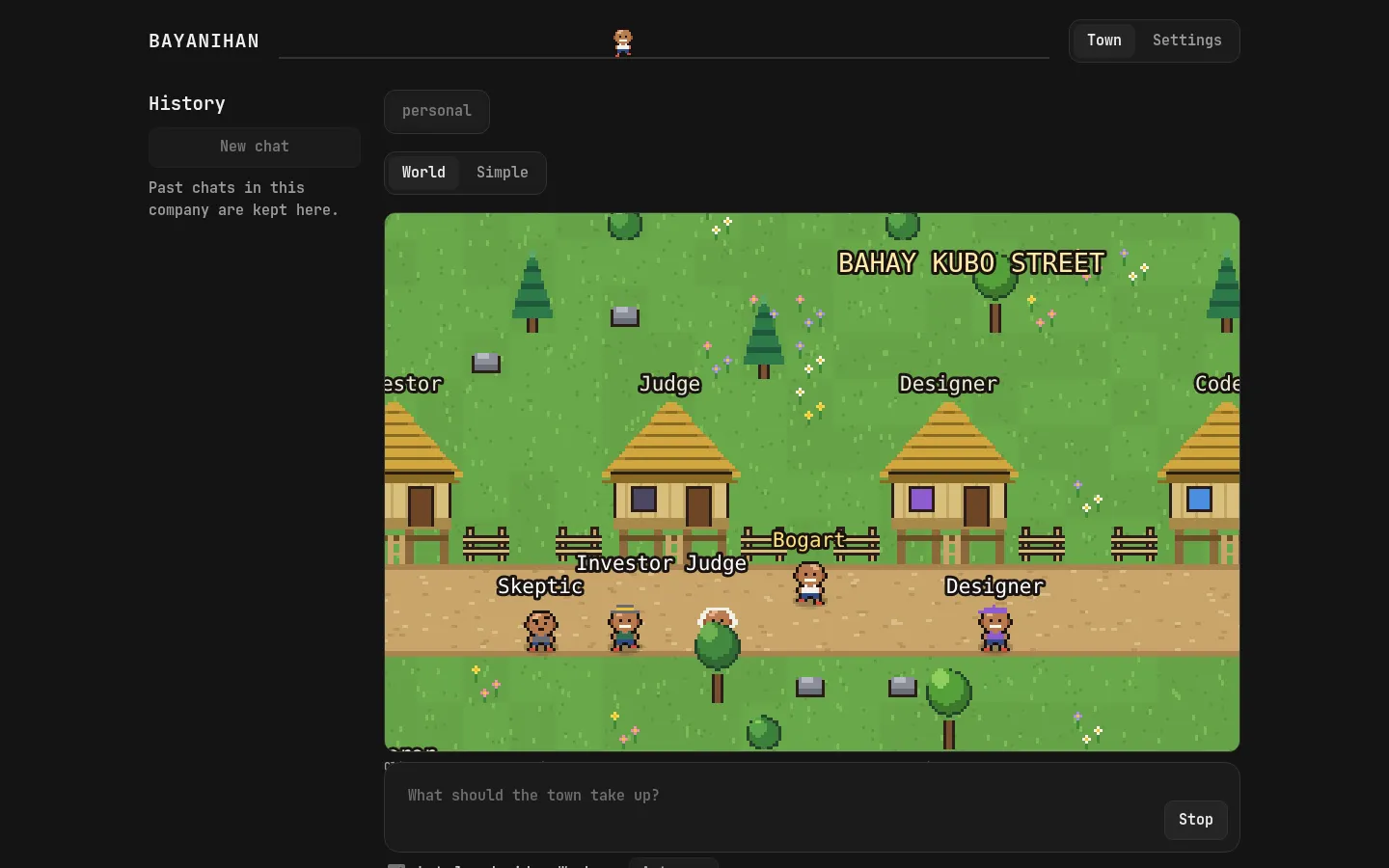Open the Designer's hut with purple window
Image resolution: width=1389 pixels, height=868 pixels.
point(949,482)
